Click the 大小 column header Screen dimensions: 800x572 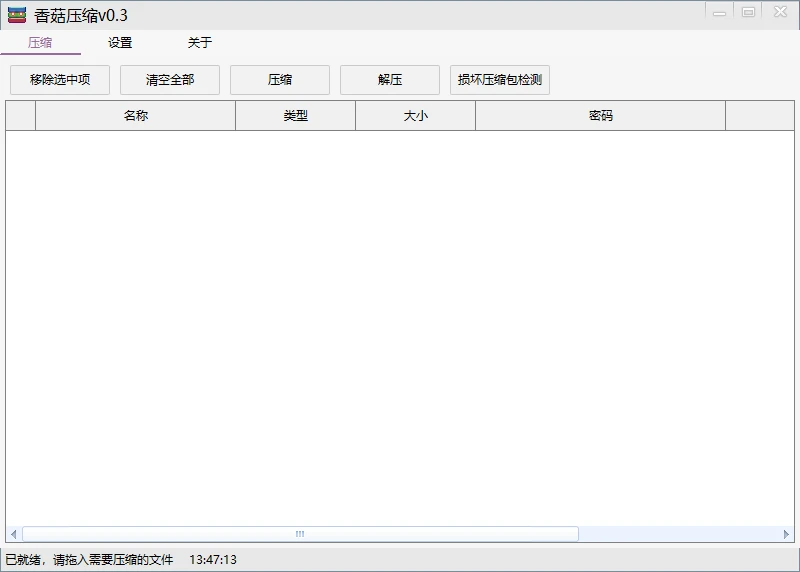click(x=416, y=116)
